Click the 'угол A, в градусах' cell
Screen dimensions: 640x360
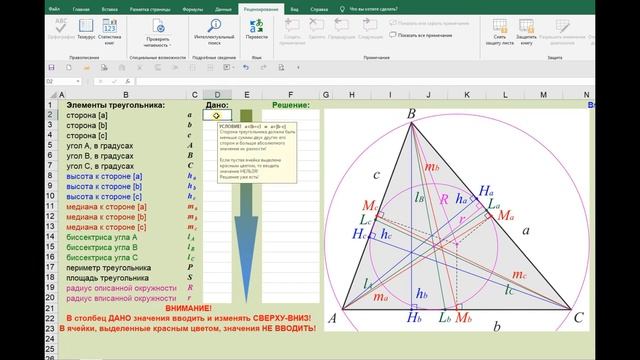(x=100, y=146)
